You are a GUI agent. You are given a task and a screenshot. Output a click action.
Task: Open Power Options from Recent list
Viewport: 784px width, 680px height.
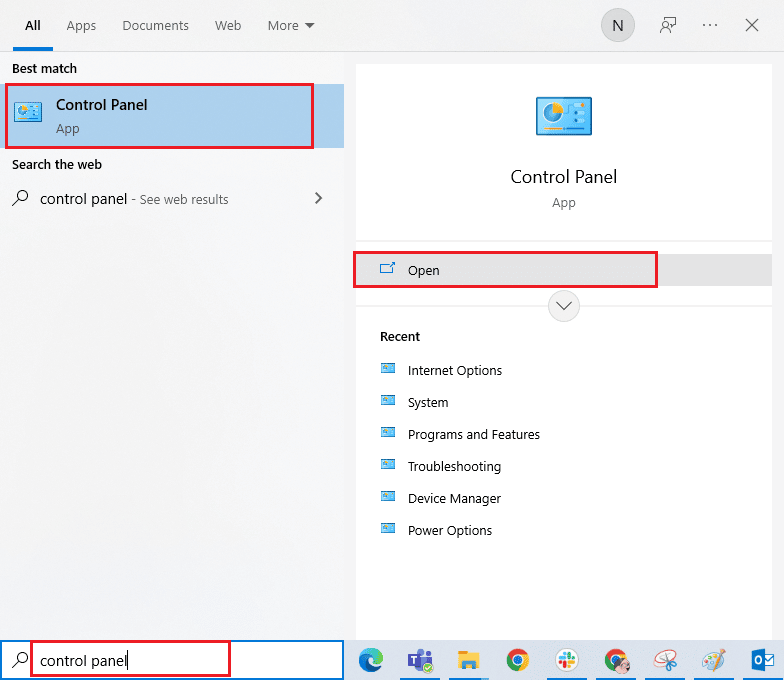coord(450,530)
